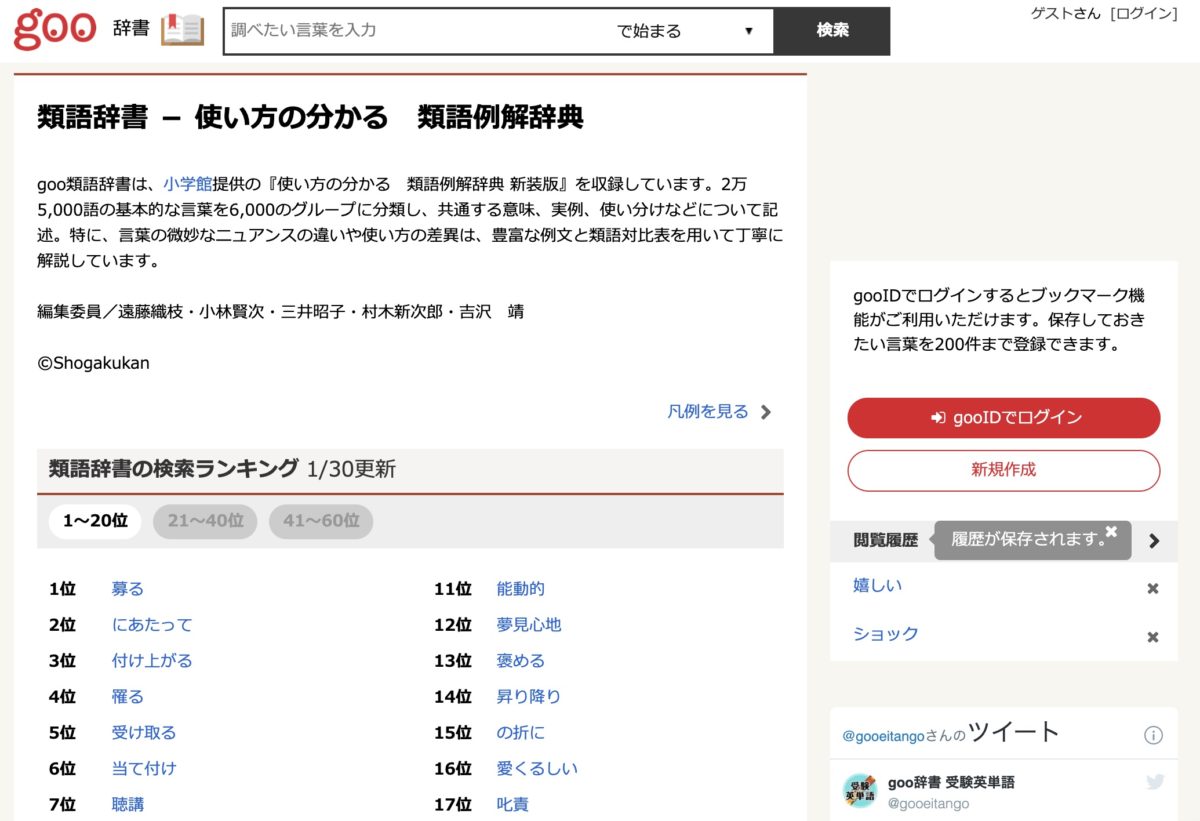Viewport: 1200px width, 821px height.
Task: Remove ショック from browsing history
Action: (1152, 636)
